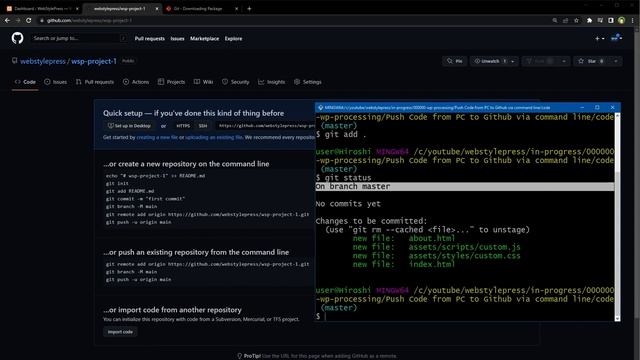Viewport: 640px width, 360px height.
Task: Open the media control icon in browser toolbar
Action: tap(600, 20)
